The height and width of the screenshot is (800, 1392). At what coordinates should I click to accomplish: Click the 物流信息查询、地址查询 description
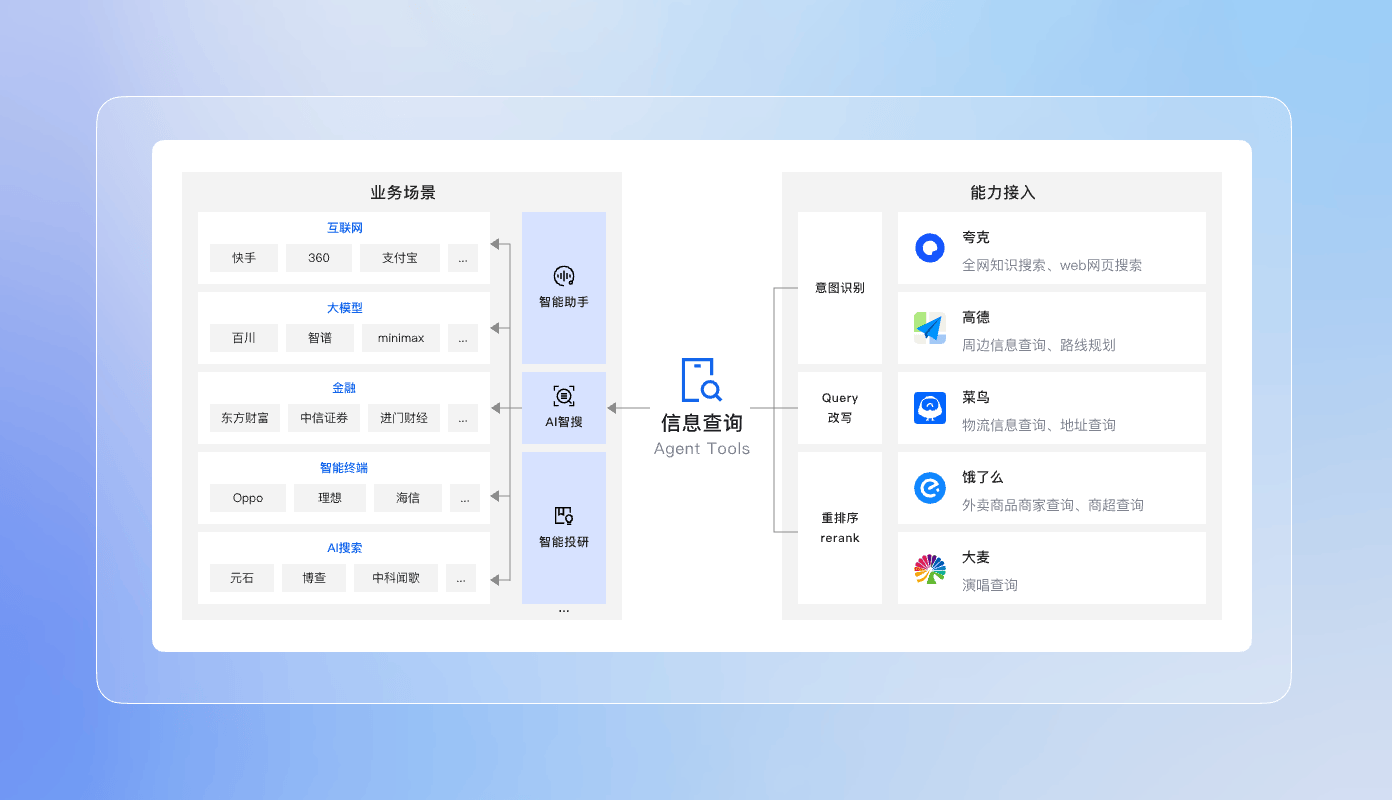pos(1039,425)
